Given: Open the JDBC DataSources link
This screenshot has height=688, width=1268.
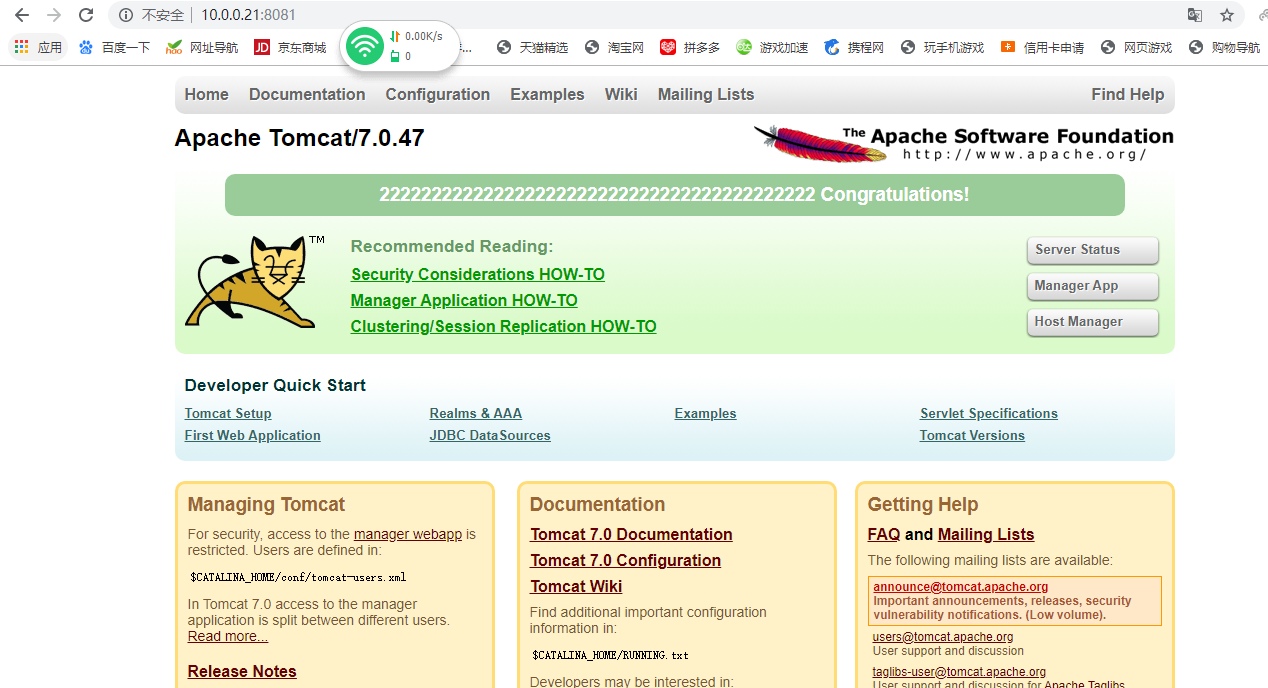Looking at the screenshot, I should (x=490, y=435).
